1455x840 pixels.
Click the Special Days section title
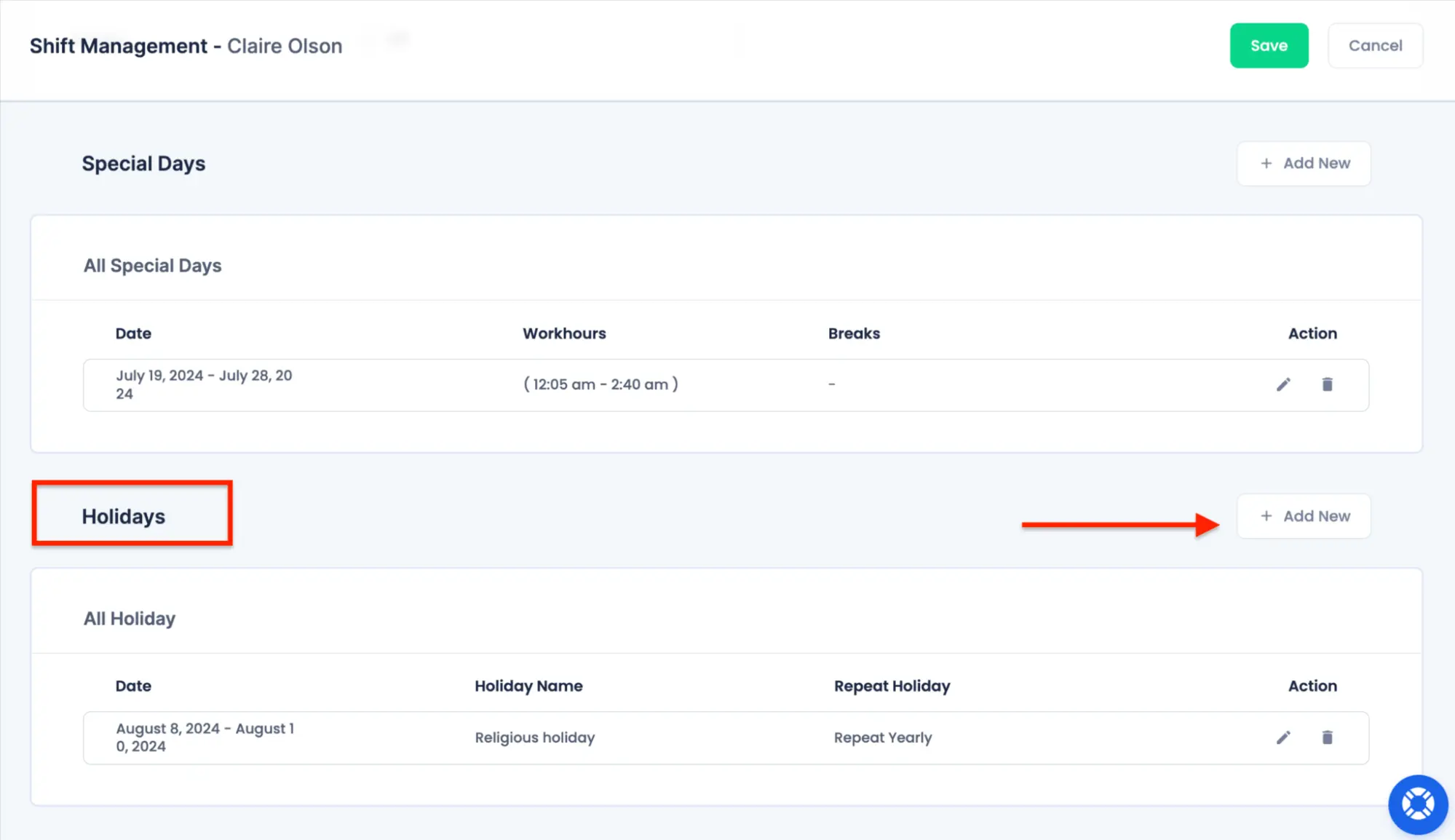click(143, 164)
